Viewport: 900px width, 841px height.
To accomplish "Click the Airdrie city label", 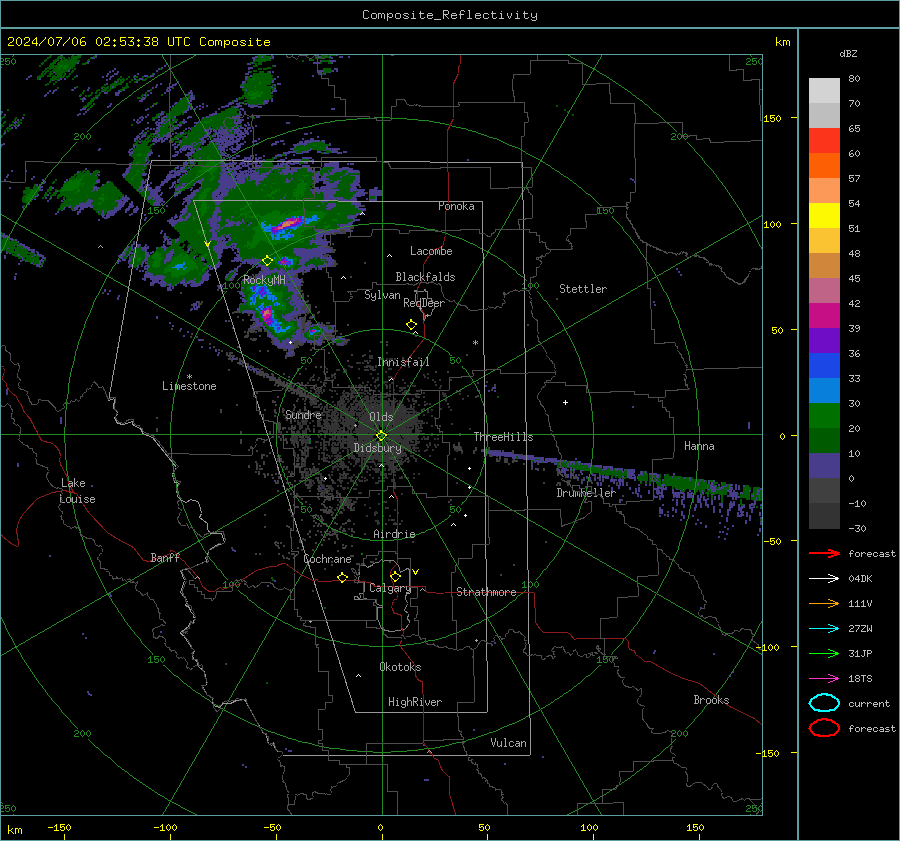I will pos(394,534).
